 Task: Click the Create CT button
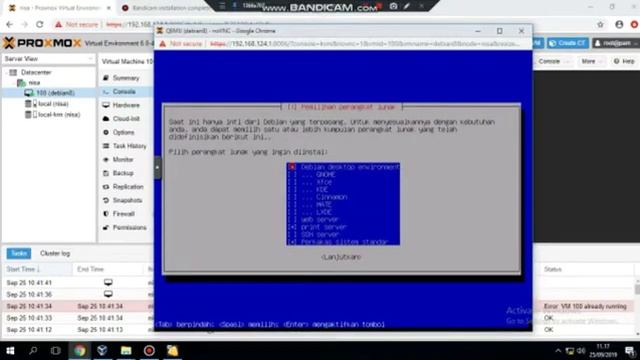tap(568, 43)
